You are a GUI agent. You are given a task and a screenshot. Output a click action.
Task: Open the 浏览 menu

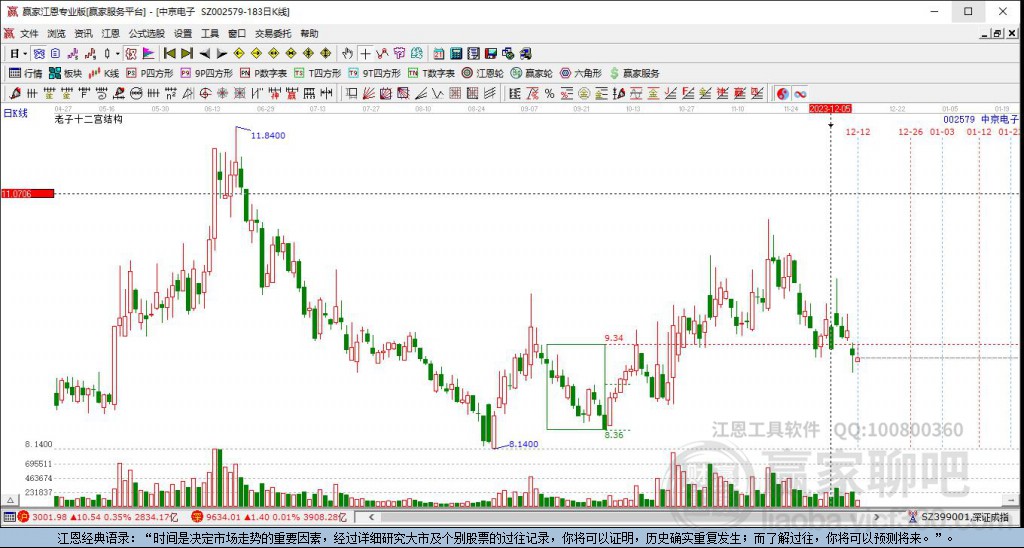coord(56,33)
